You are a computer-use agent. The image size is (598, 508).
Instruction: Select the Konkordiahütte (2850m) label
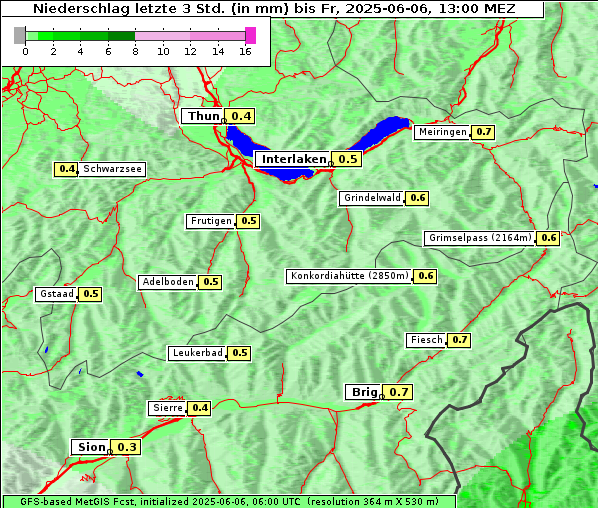[349, 276]
